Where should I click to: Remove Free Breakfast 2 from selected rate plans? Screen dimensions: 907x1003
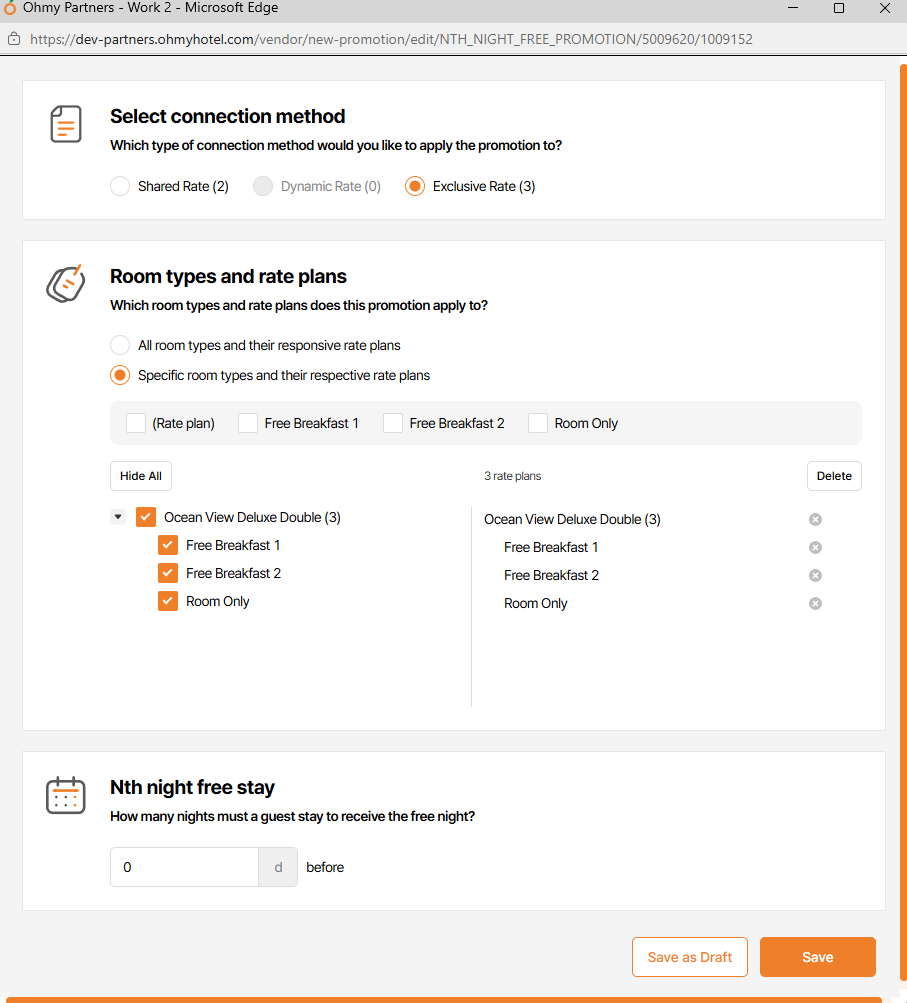point(815,575)
